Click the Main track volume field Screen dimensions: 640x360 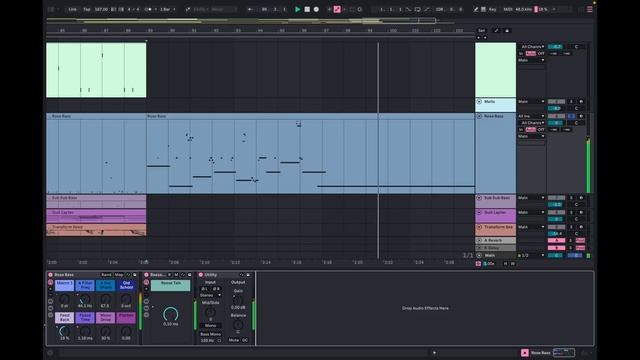coord(556,256)
